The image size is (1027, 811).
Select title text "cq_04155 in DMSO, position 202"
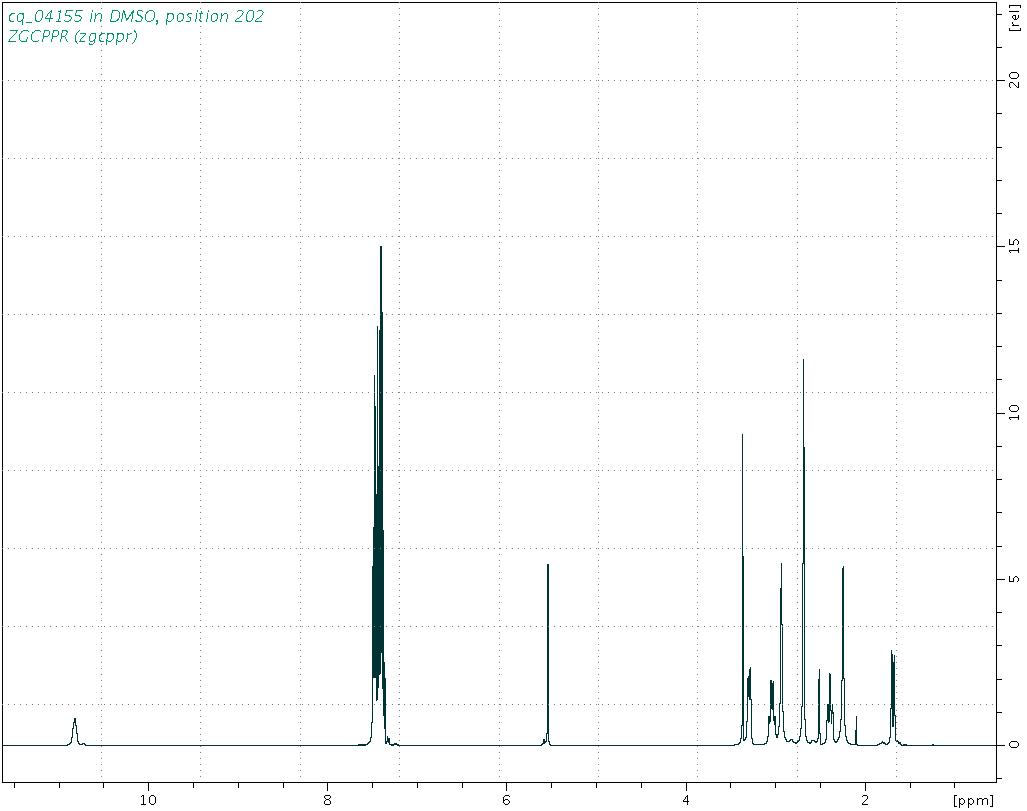[x=136, y=16]
